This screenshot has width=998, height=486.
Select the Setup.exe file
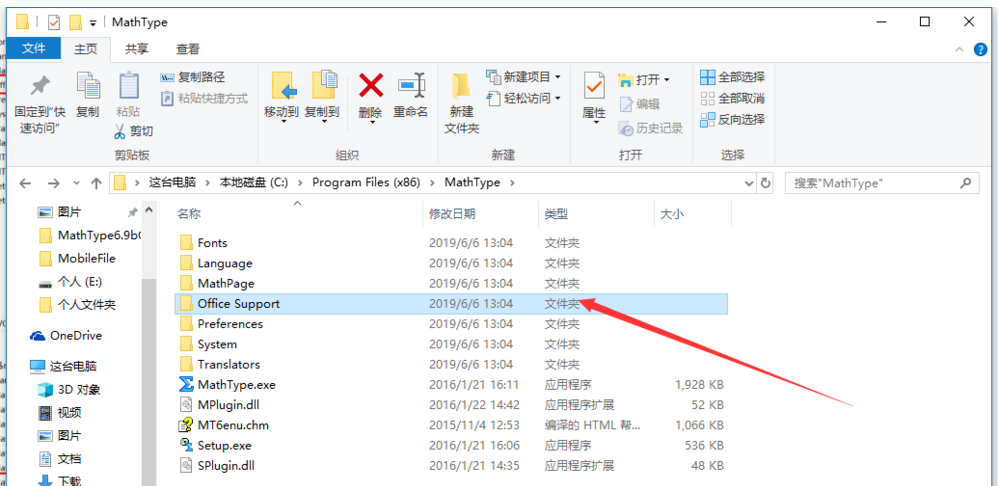tap(451, 445)
